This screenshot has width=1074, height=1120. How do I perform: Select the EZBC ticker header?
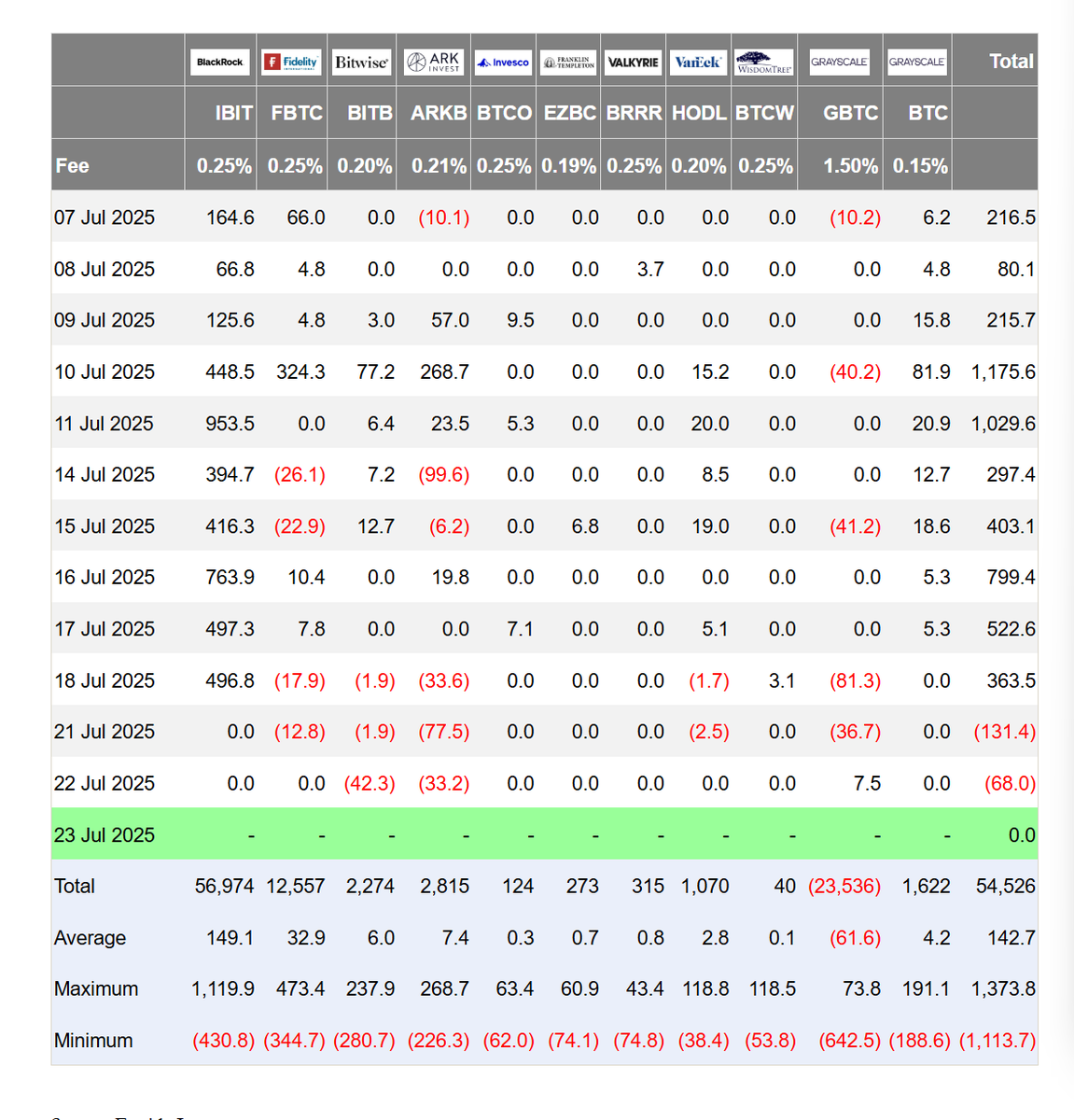tap(569, 113)
